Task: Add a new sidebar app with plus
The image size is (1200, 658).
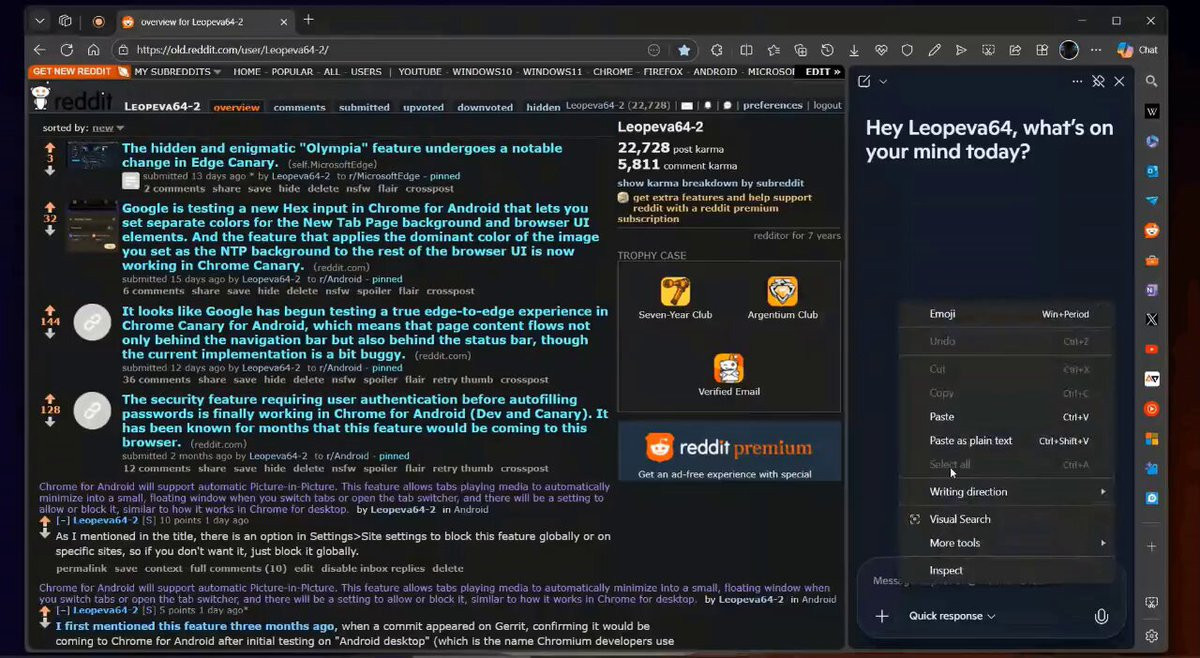Action: pyautogui.click(x=1152, y=547)
